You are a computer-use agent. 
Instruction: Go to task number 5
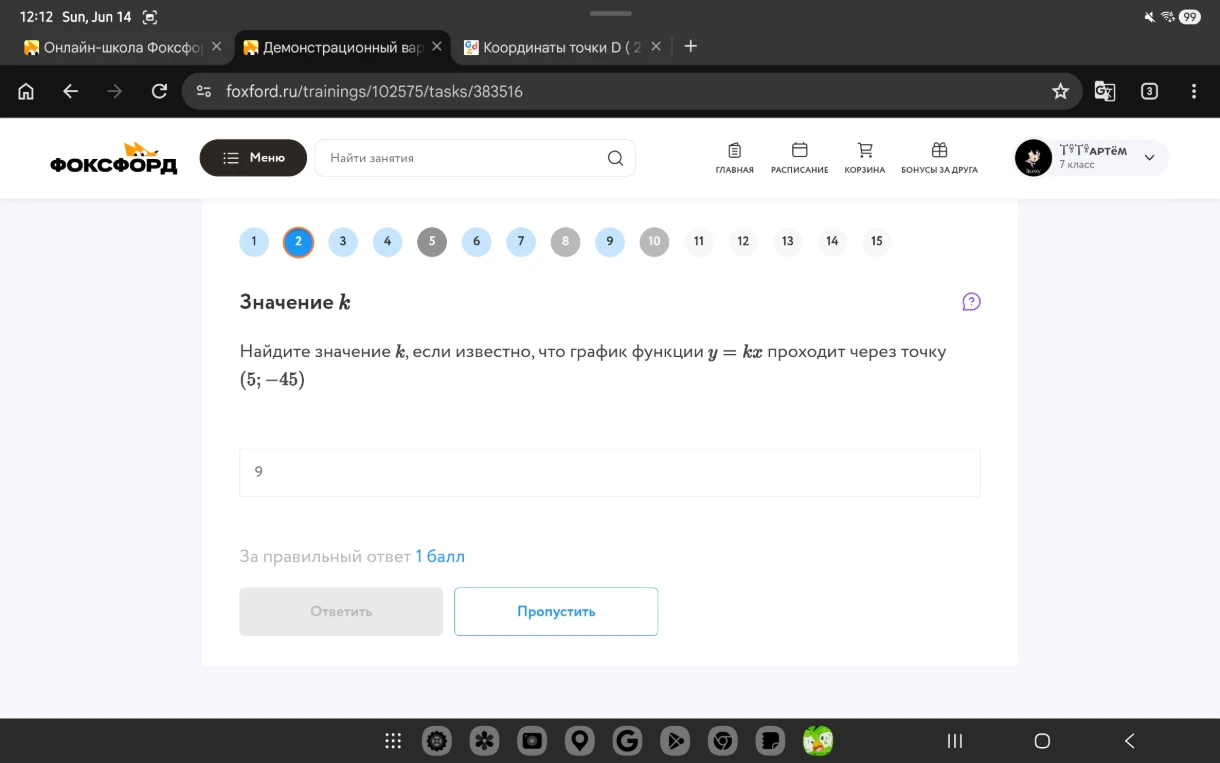432,241
